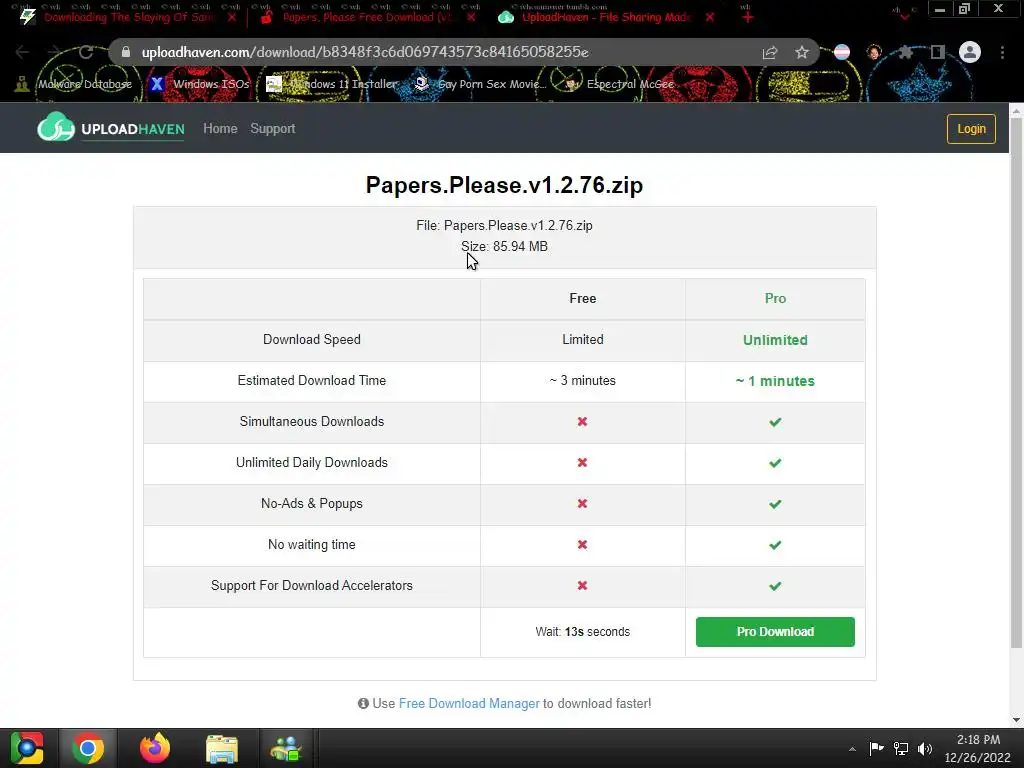The image size is (1024, 768).
Task: Click the forward navigation arrow
Action: point(54,52)
